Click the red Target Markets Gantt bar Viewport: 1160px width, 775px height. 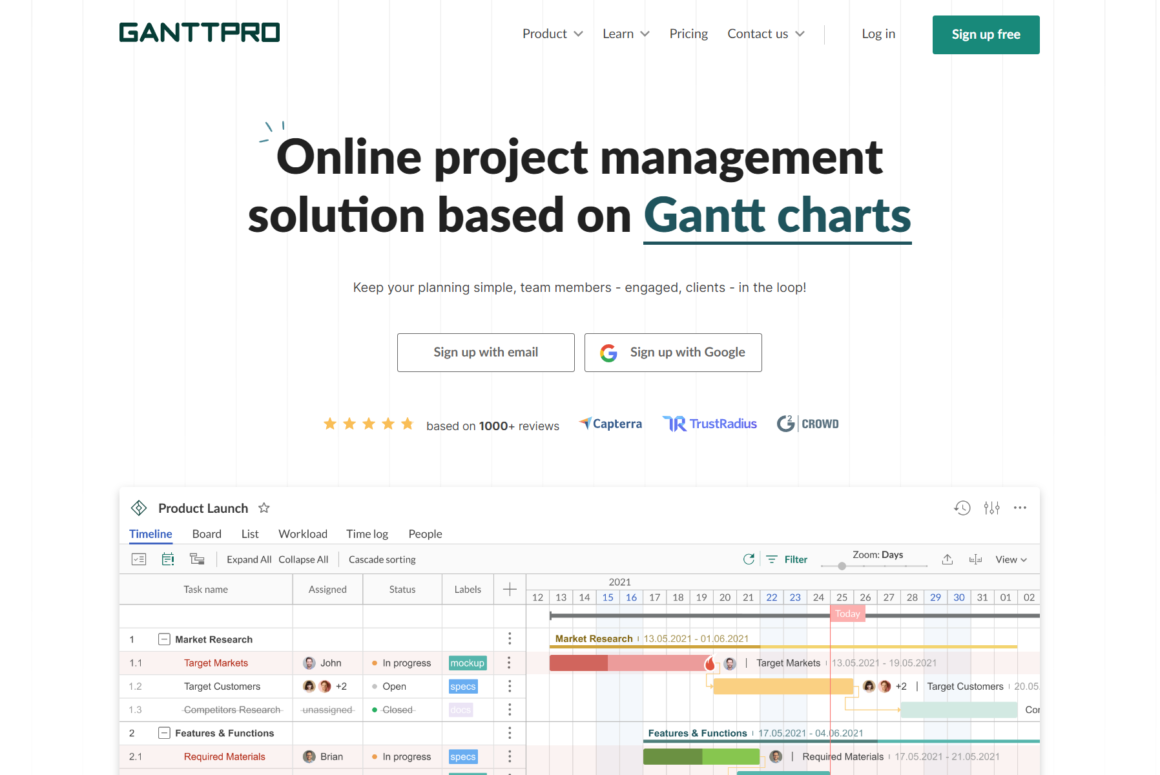630,663
